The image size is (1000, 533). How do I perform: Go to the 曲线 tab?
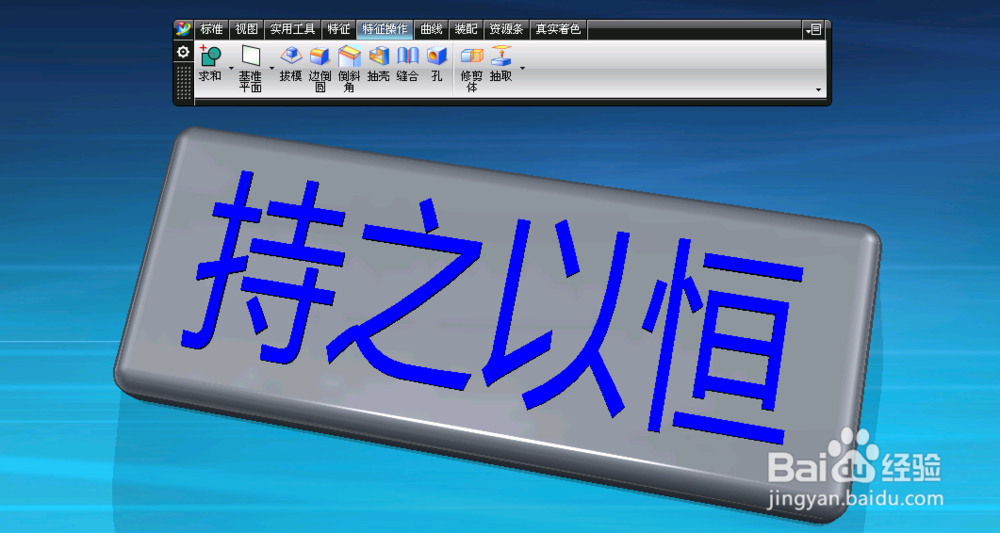(431, 29)
